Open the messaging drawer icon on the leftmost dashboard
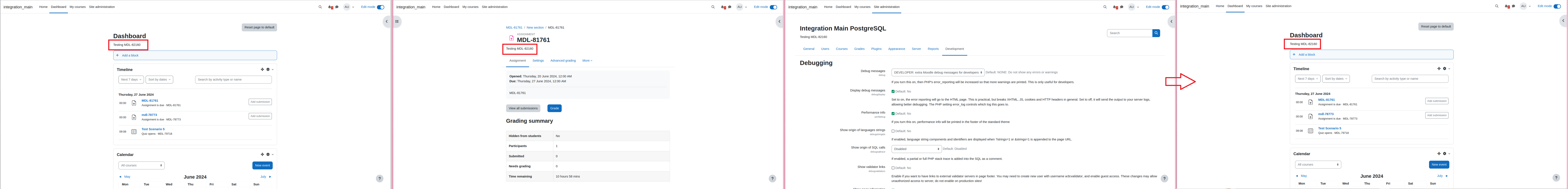The height and width of the screenshot is (189, 1568). point(337,7)
